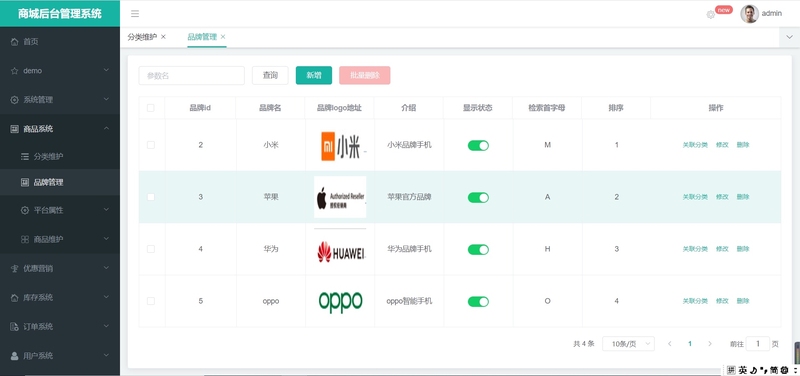Check the box for the 小米 row
This screenshot has width=800, height=376.
coord(151,145)
